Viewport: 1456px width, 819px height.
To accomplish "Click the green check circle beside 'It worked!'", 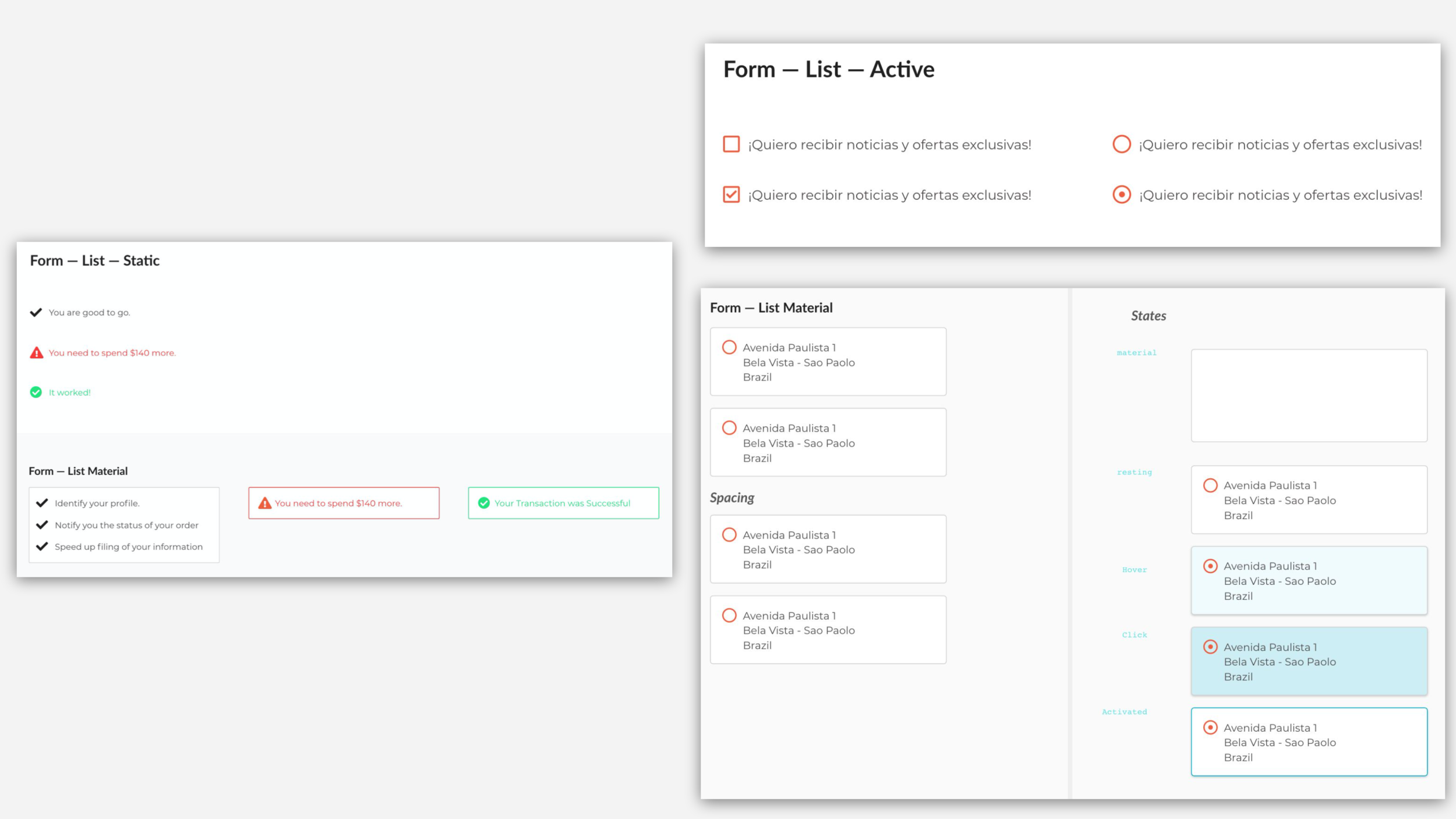I will [x=36, y=392].
